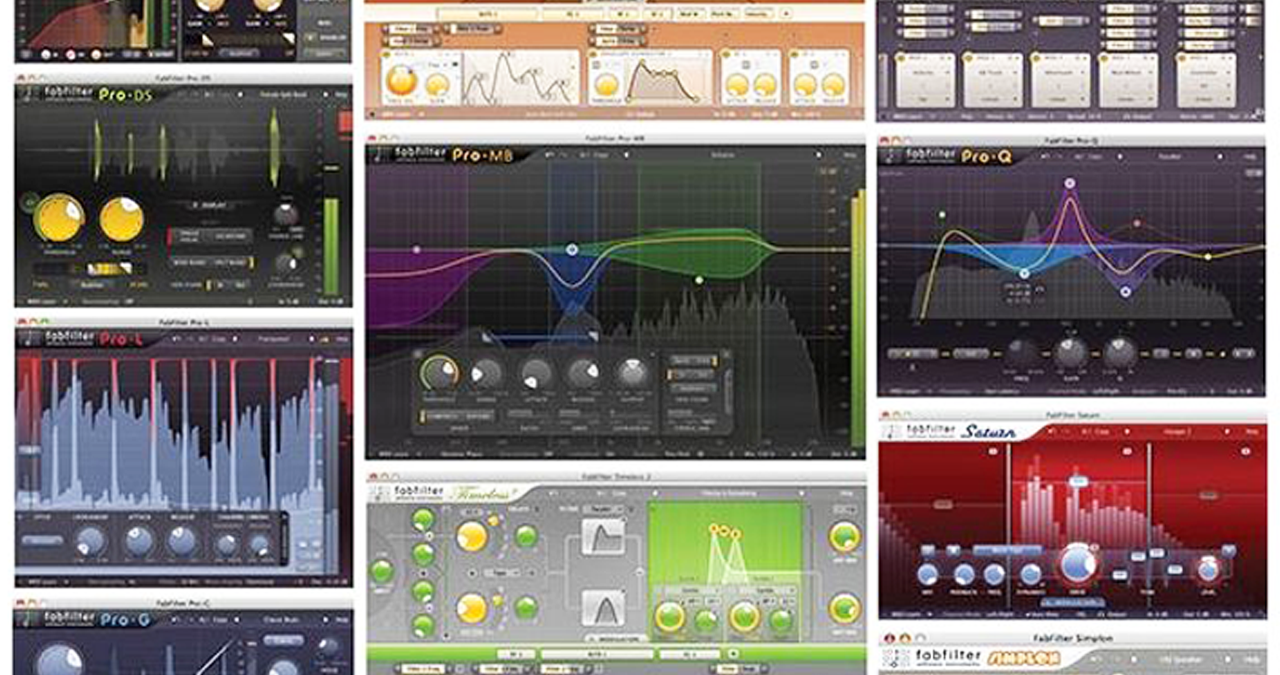Click the yellow band dot on the Pro-Q curve
This screenshot has width=1280, height=675.
pyautogui.click(x=1207, y=257)
